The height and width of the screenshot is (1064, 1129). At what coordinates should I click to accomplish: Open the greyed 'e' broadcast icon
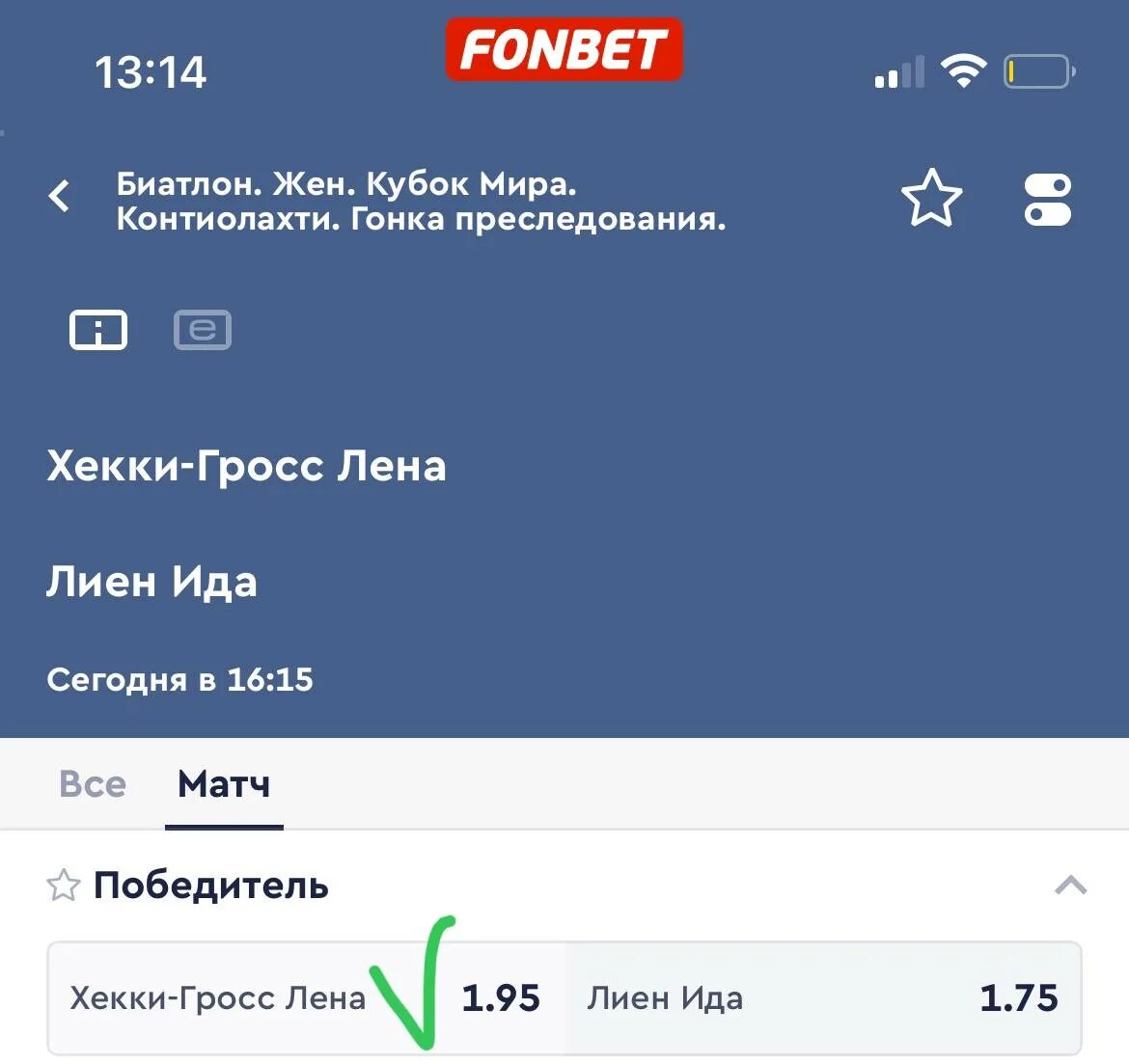(x=203, y=330)
